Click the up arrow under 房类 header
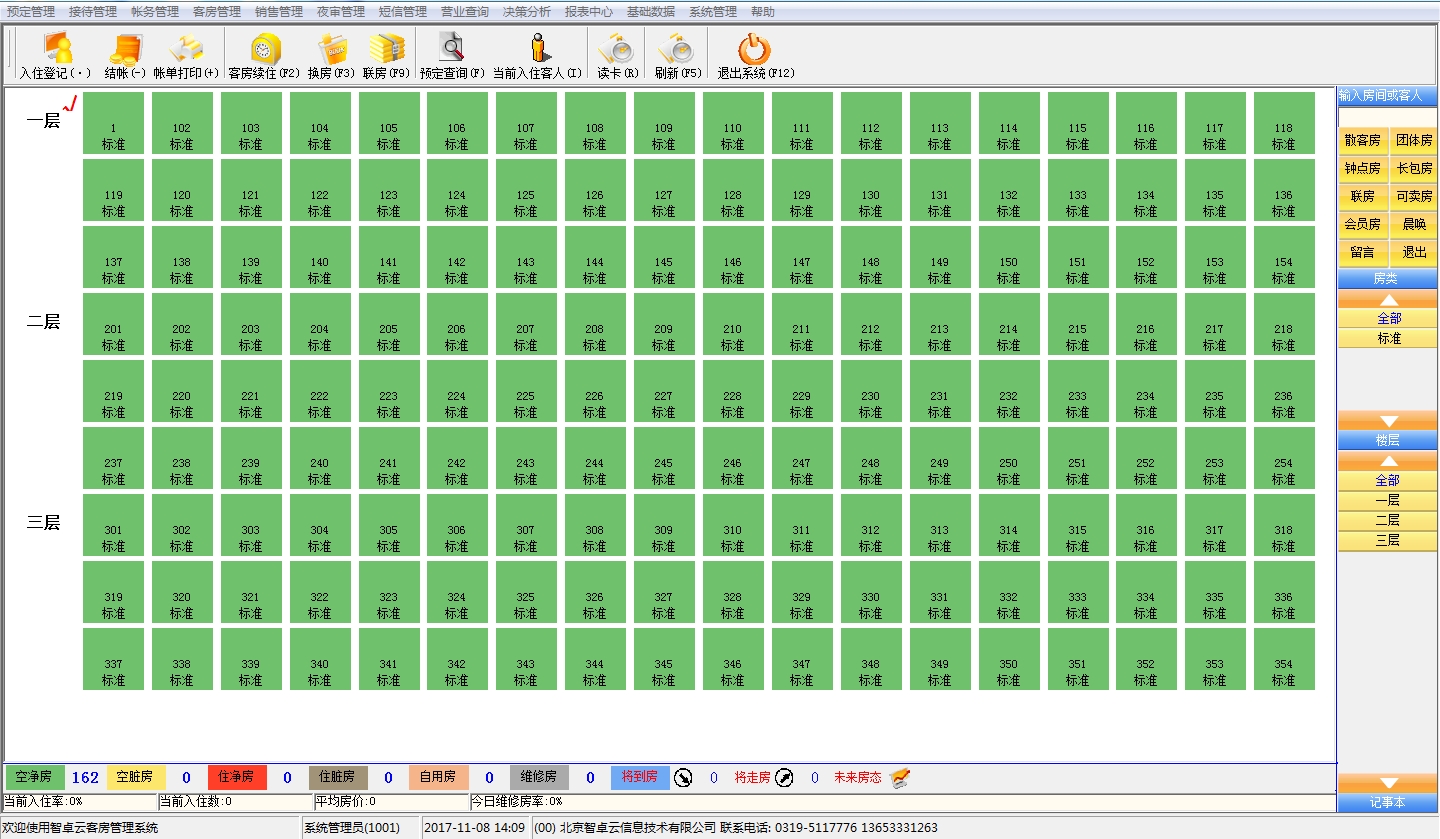Screen dimensions: 1440x839 1387,299
